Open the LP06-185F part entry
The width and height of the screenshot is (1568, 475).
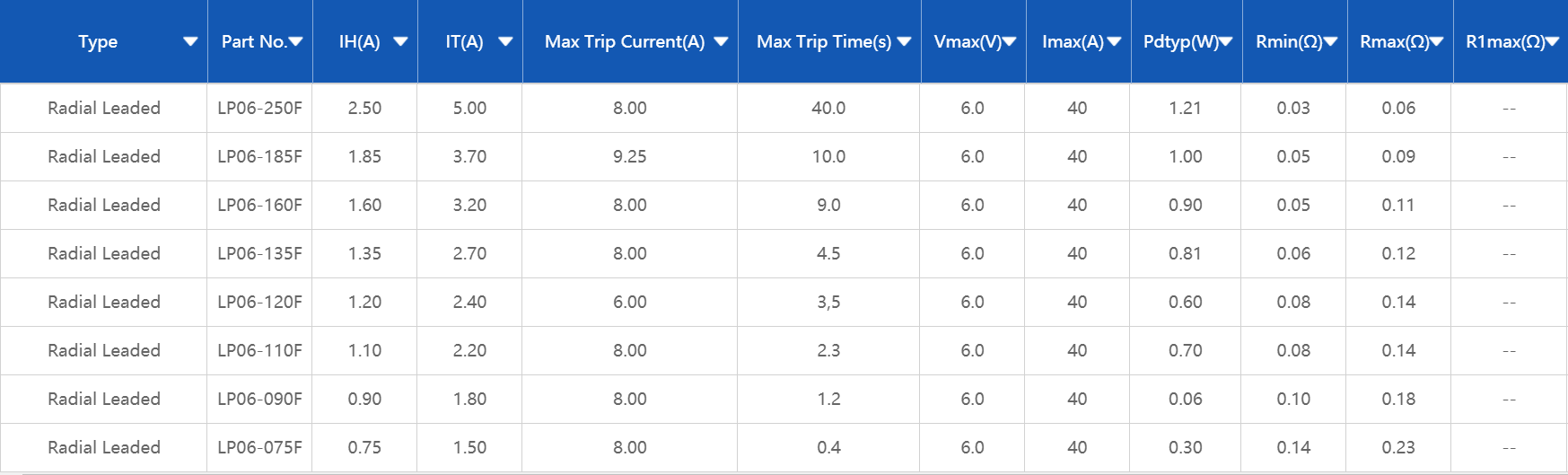click(x=259, y=156)
